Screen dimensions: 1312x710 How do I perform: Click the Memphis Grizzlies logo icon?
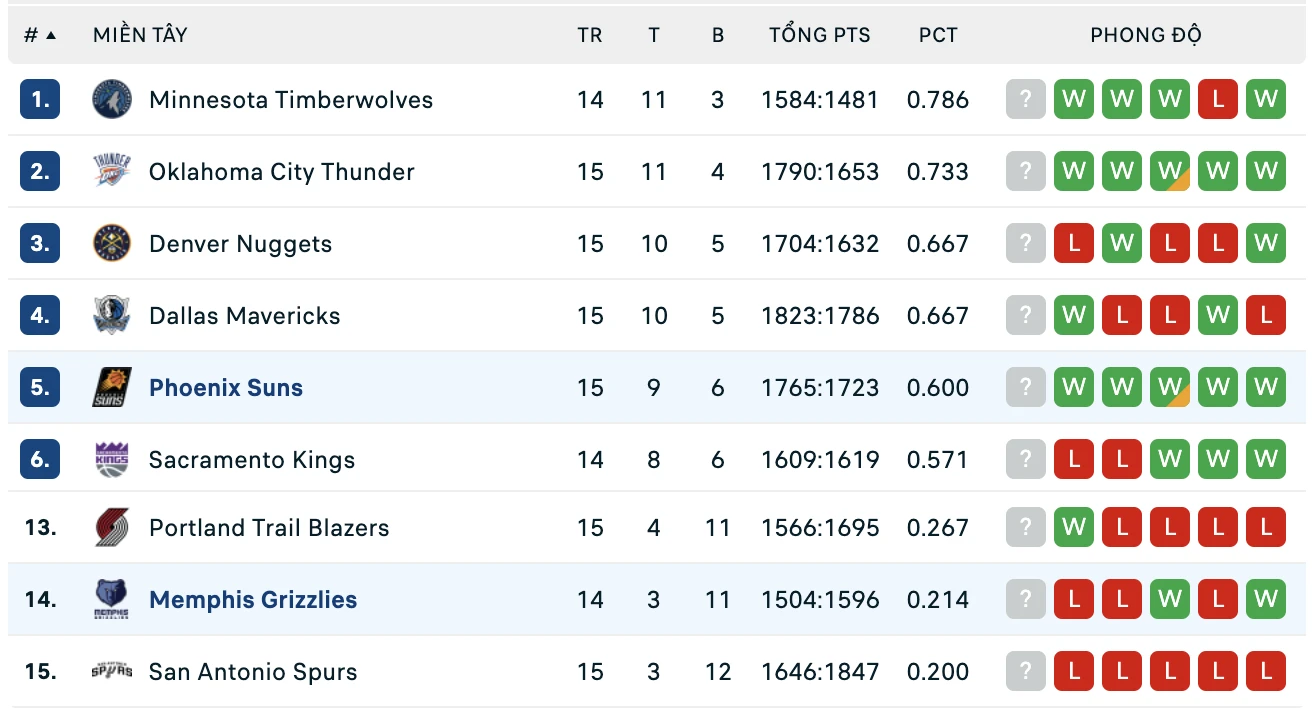point(112,600)
